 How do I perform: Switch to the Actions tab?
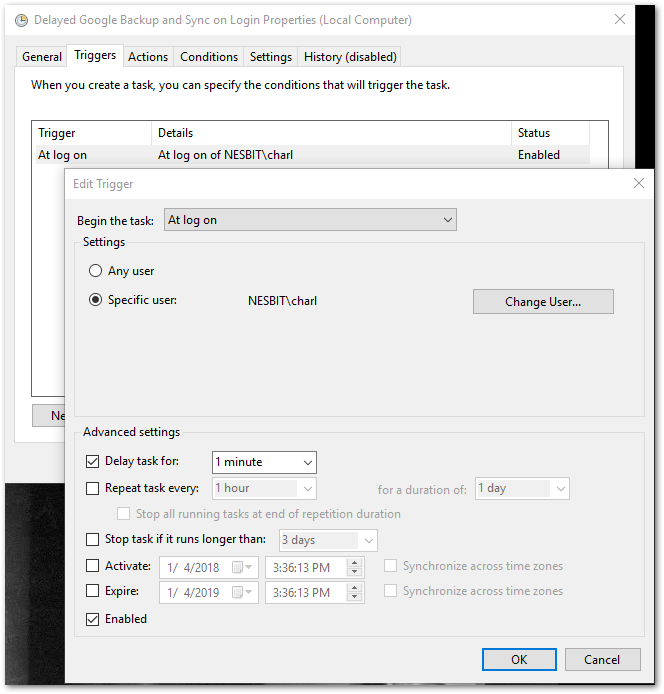pos(148,57)
